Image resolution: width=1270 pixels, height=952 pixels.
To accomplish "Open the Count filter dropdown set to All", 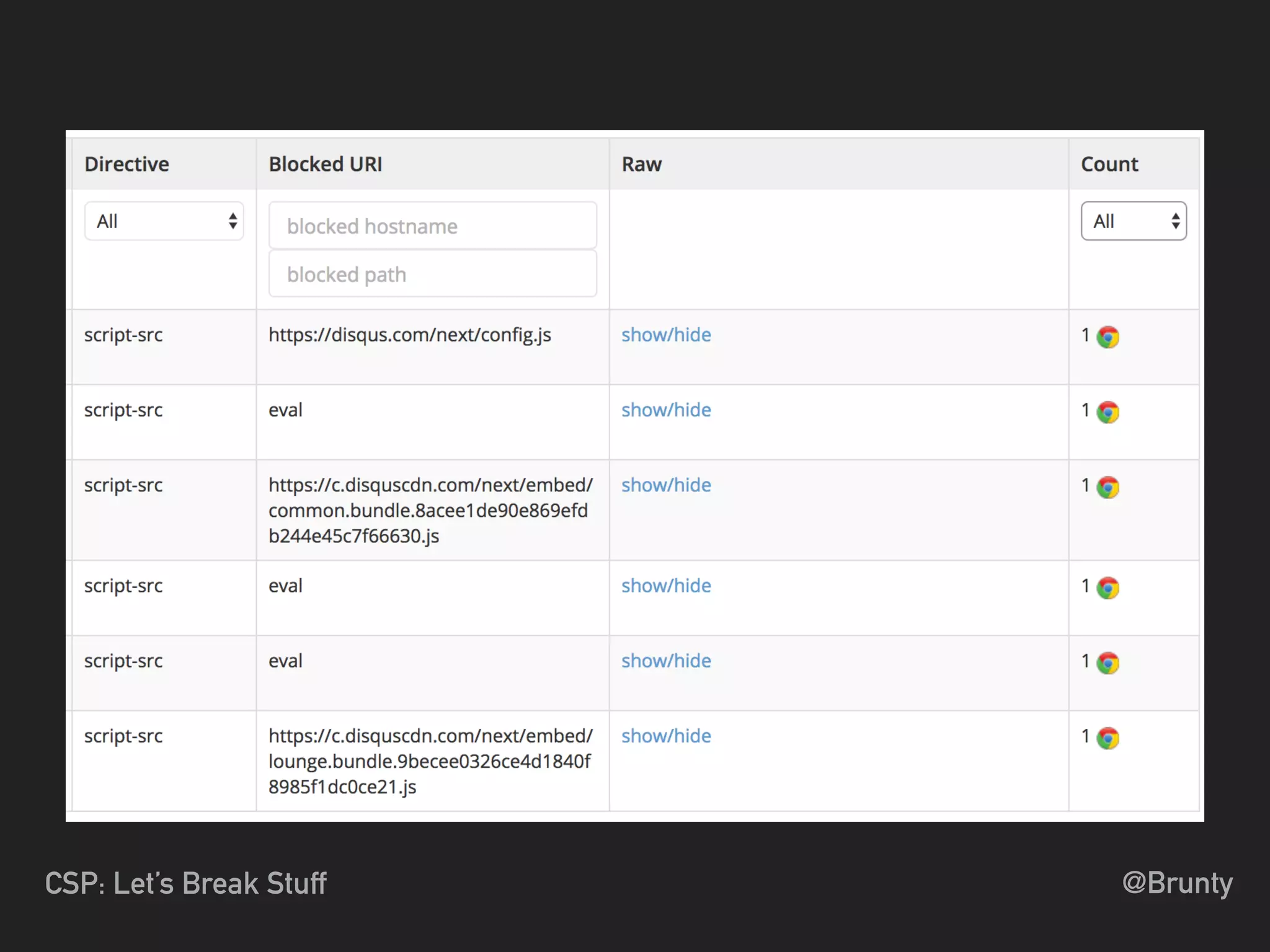I will click(1134, 221).
